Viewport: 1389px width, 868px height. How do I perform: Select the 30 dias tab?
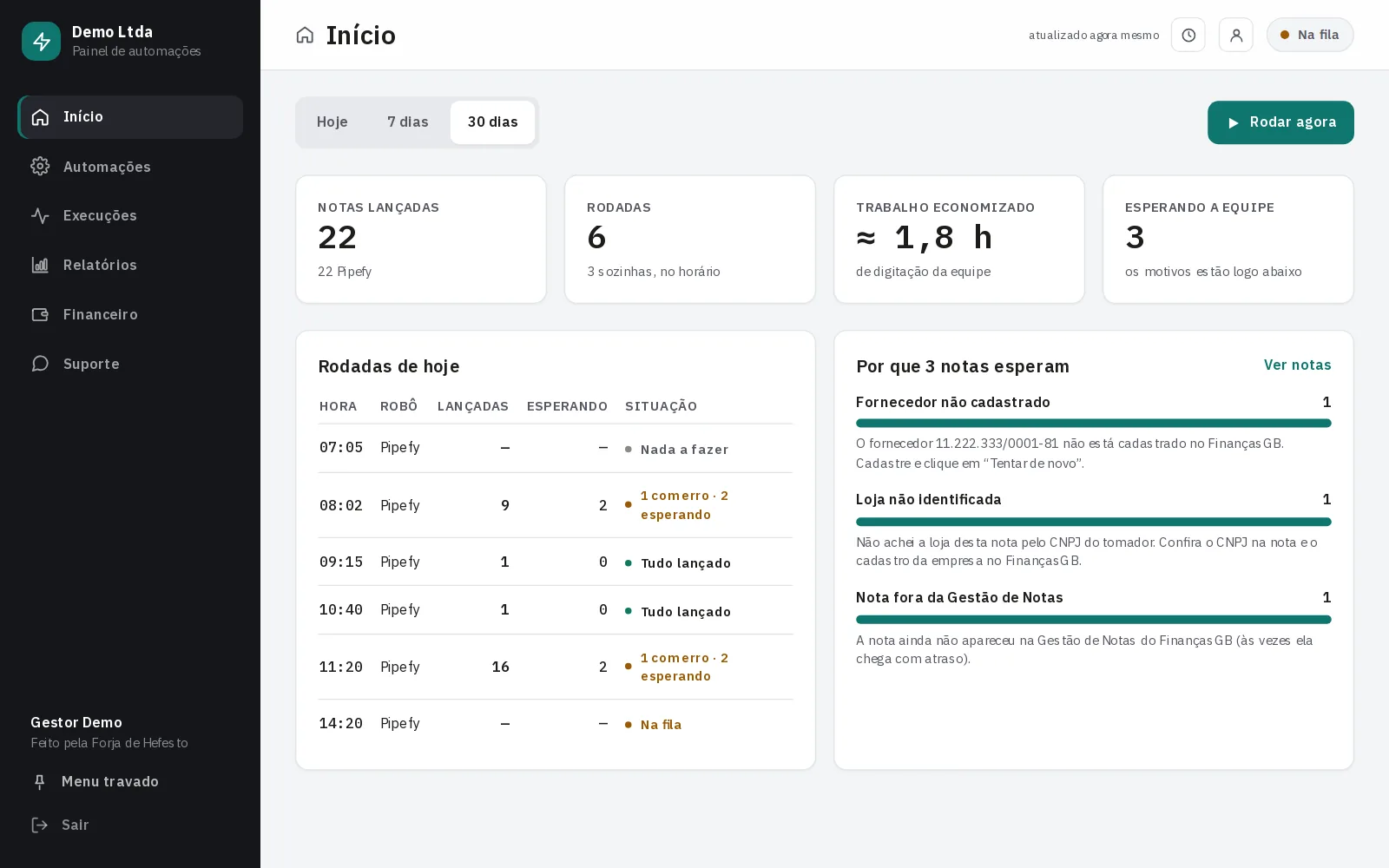pyautogui.click(x=493, y=122)
